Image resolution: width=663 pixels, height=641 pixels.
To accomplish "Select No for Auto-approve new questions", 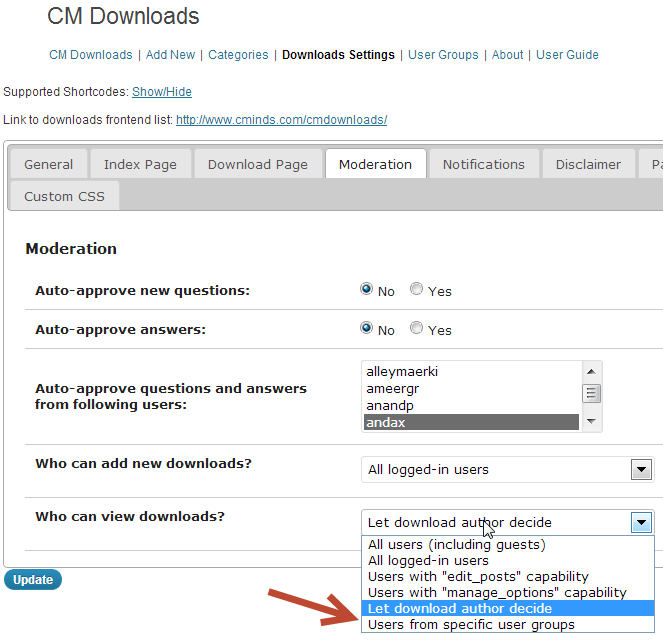I will coord(367,291).
